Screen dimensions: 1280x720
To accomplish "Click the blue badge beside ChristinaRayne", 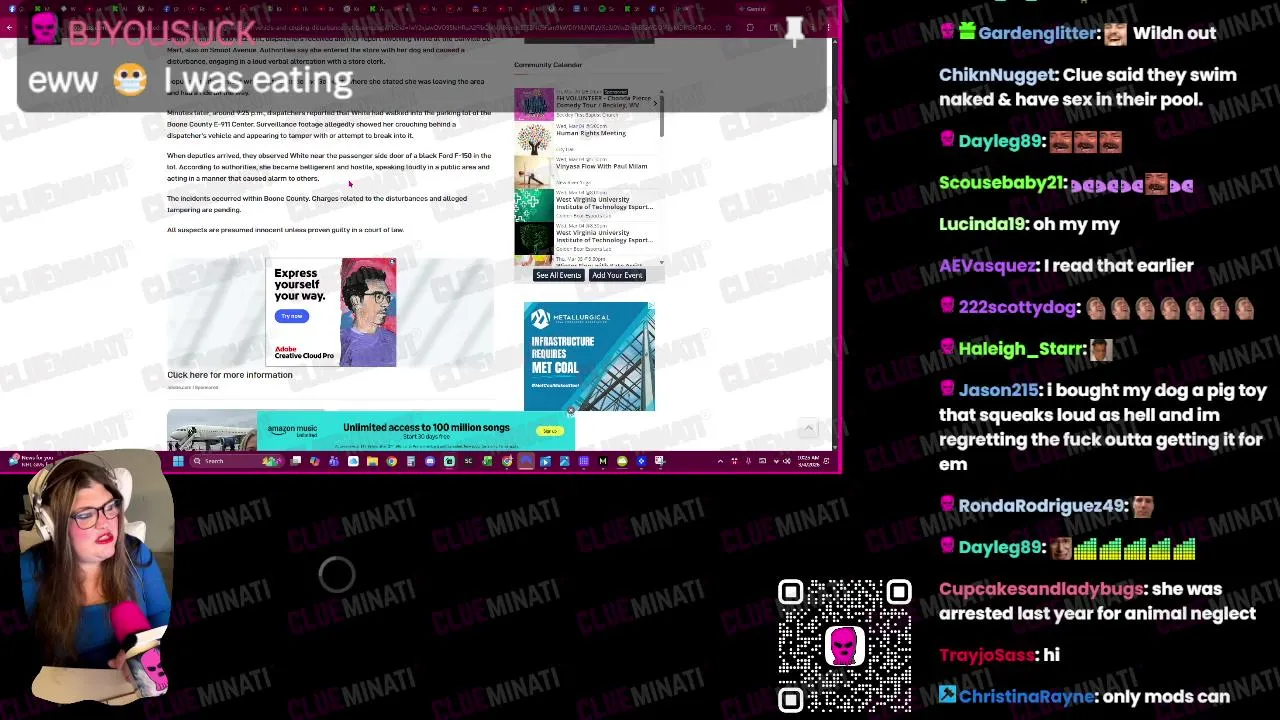I will click(947, 695).
